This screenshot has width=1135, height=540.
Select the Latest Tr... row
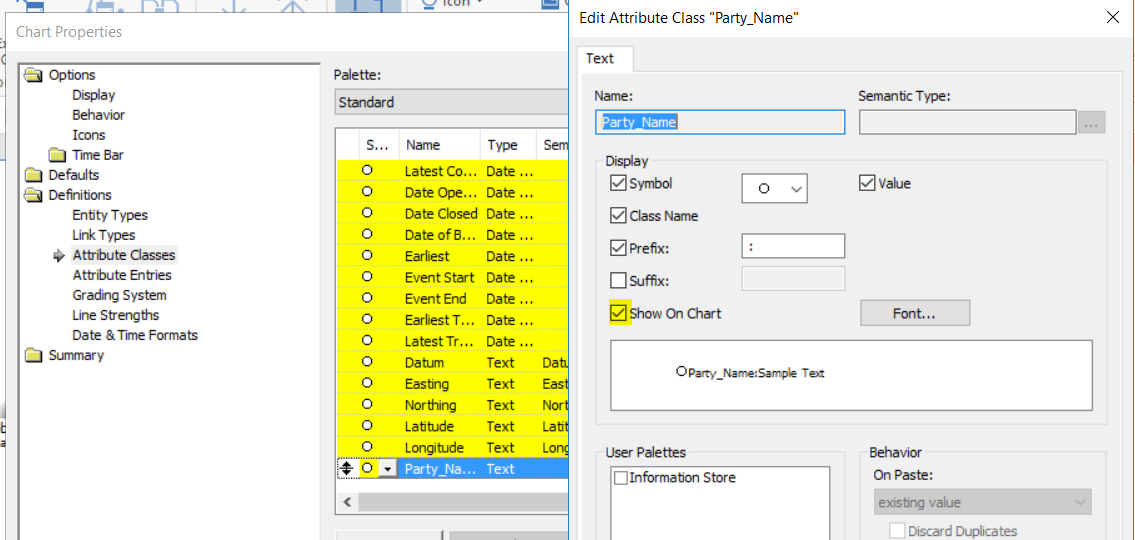pyautogui.click(x=452, y=341)
